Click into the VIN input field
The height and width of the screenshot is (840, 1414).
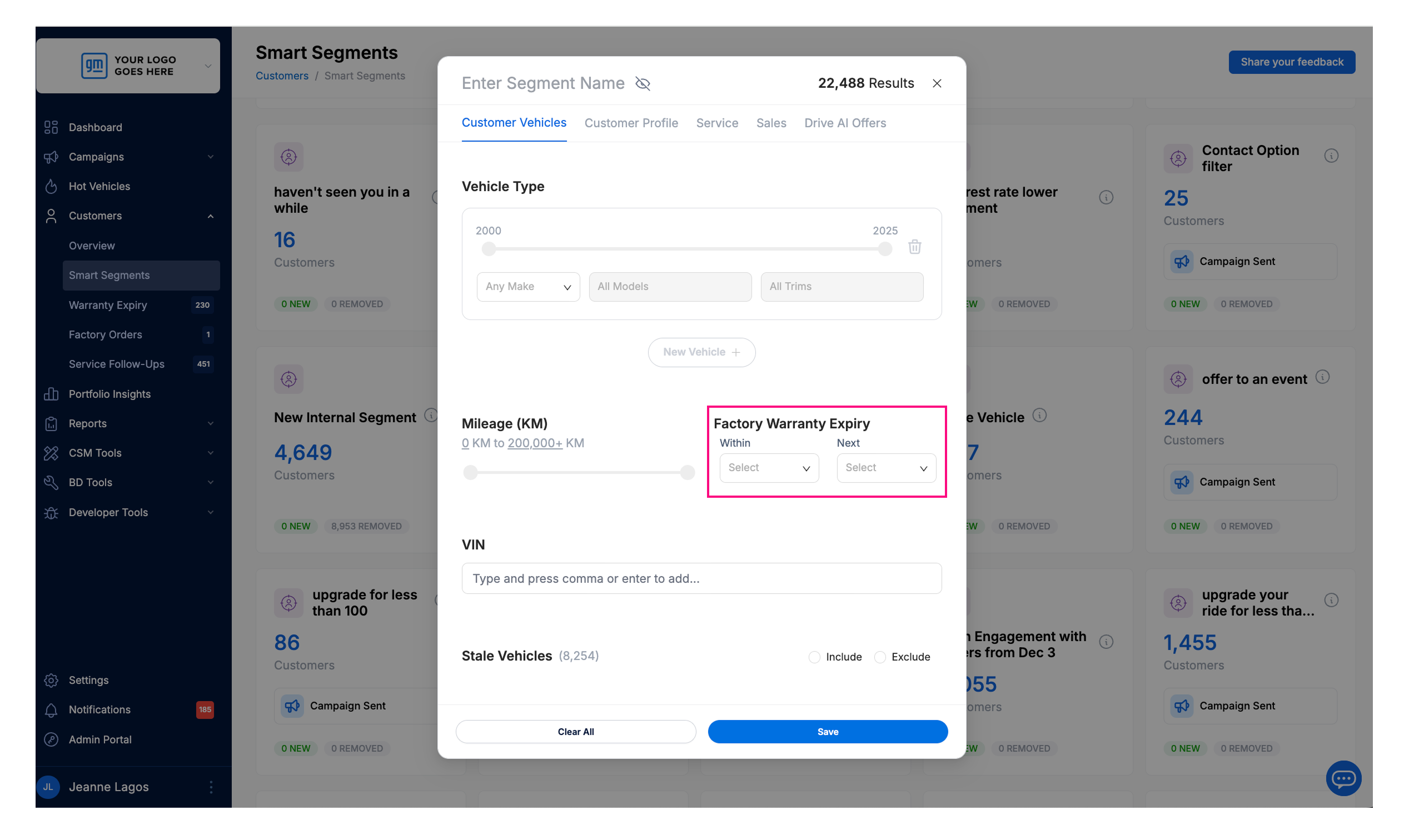coord(701,578)
